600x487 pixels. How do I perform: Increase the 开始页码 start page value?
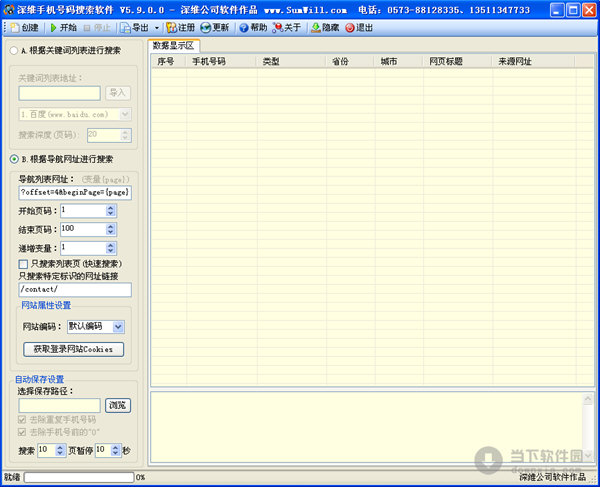[111, 207]
